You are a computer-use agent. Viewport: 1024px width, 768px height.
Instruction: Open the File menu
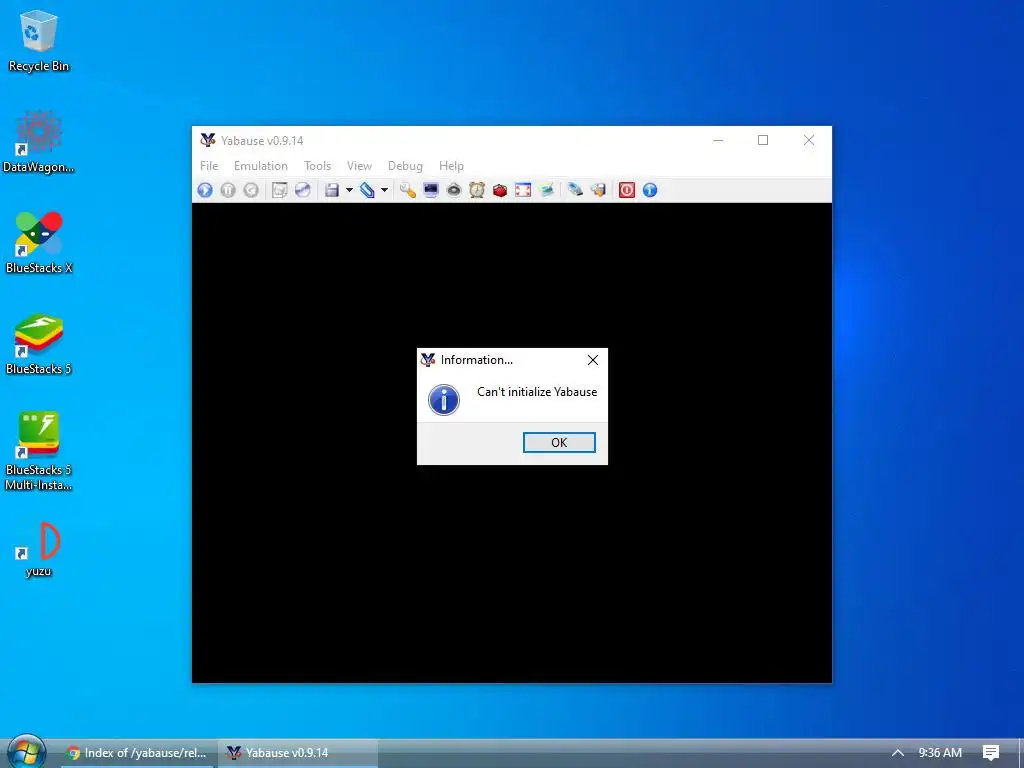coord(209,166)
